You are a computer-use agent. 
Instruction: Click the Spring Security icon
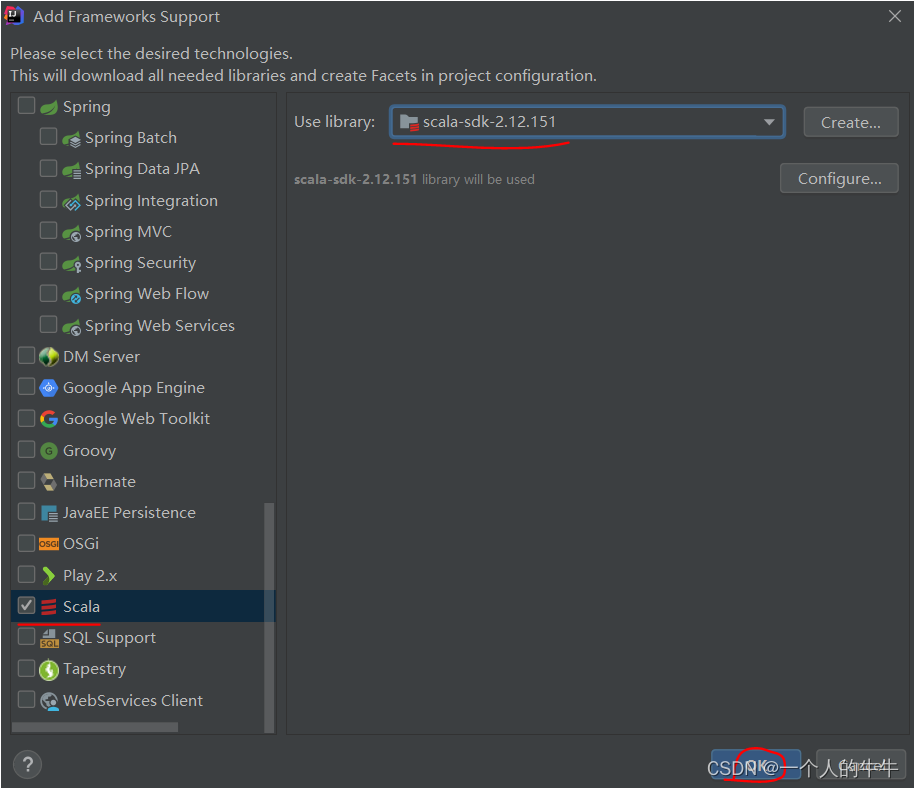[71, 264]
